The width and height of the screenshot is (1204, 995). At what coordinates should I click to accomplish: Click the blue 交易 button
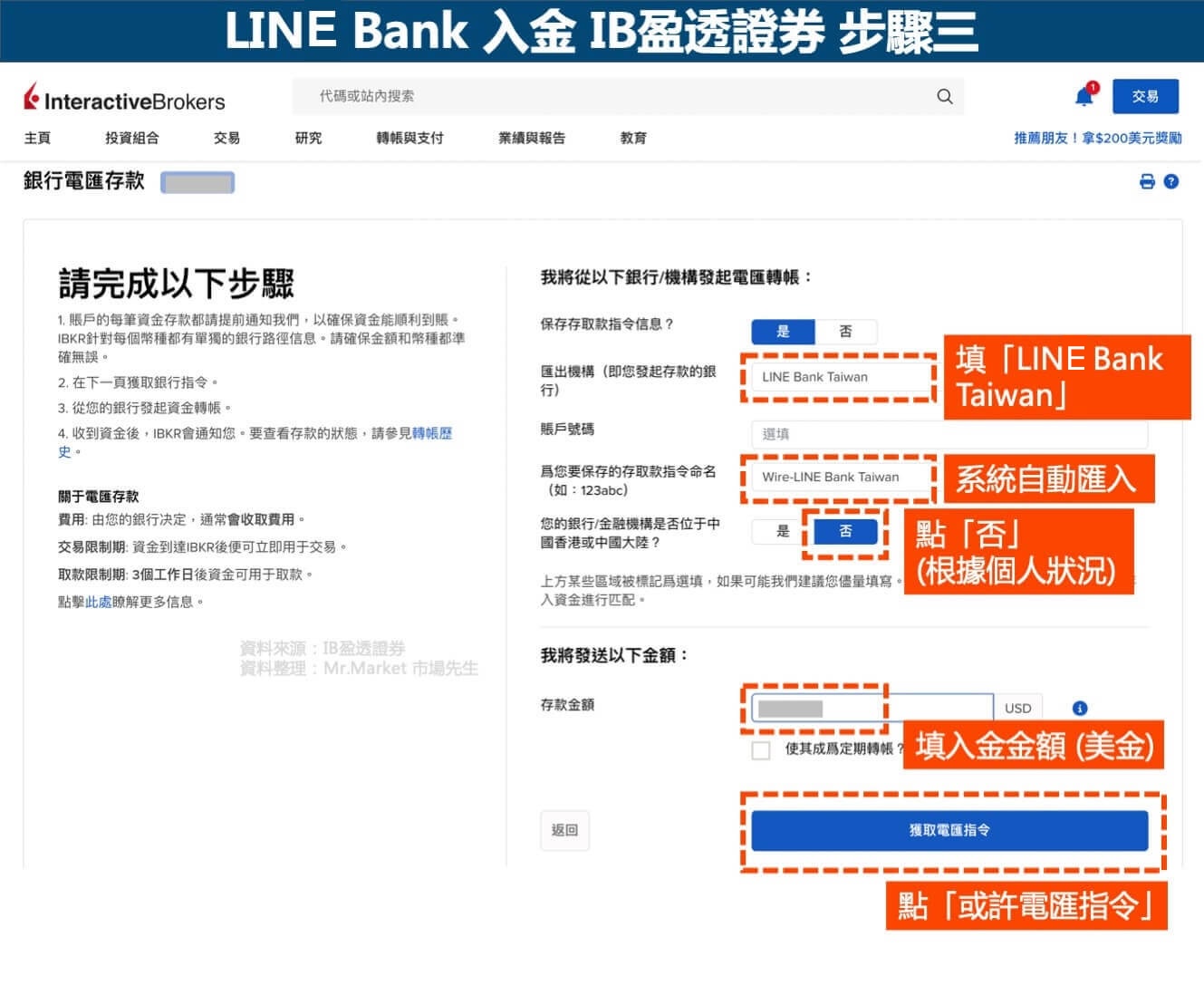pyautogui.click(x=1145, y=96)
